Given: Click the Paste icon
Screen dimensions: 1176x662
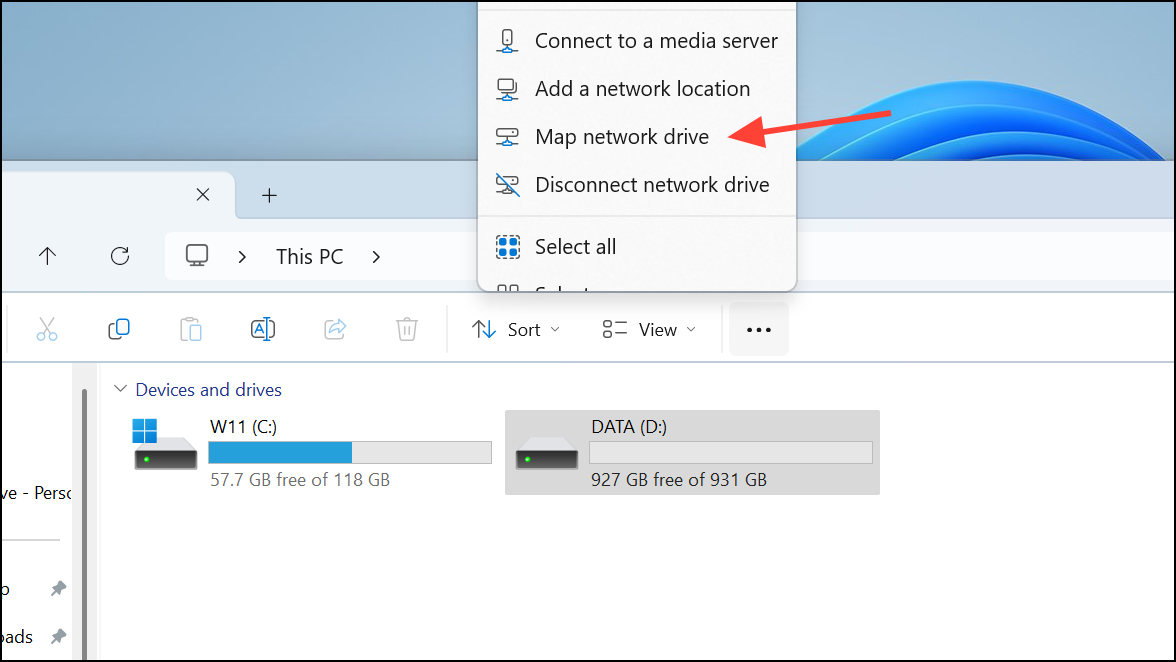Looking at the screenshot, I should coord(191,328).
